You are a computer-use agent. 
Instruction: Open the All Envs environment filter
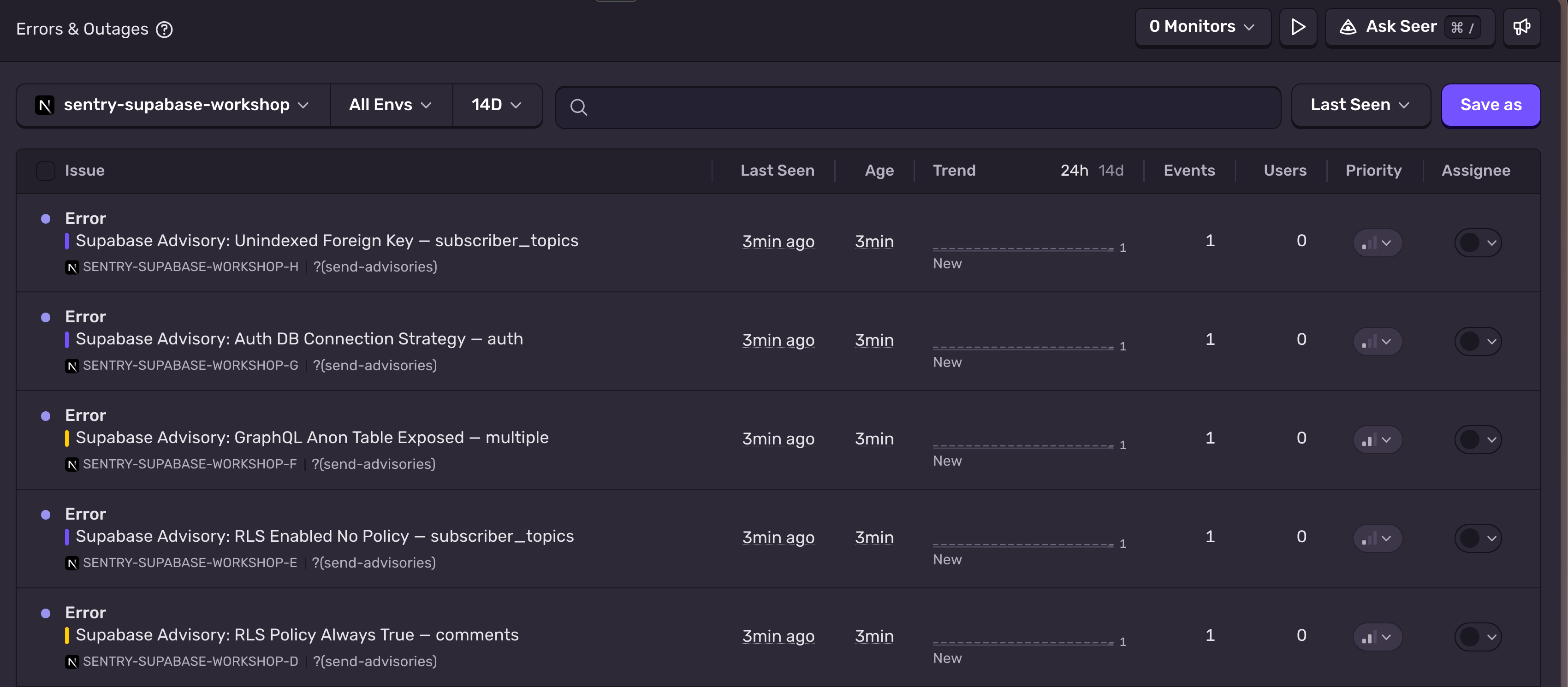click(x=391, y=105)
